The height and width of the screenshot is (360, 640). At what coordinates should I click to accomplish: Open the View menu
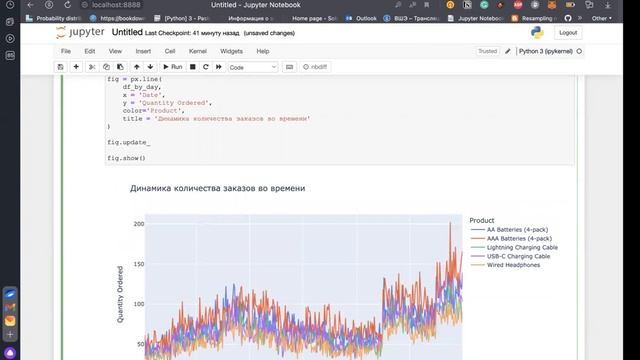tap(115, 51)
